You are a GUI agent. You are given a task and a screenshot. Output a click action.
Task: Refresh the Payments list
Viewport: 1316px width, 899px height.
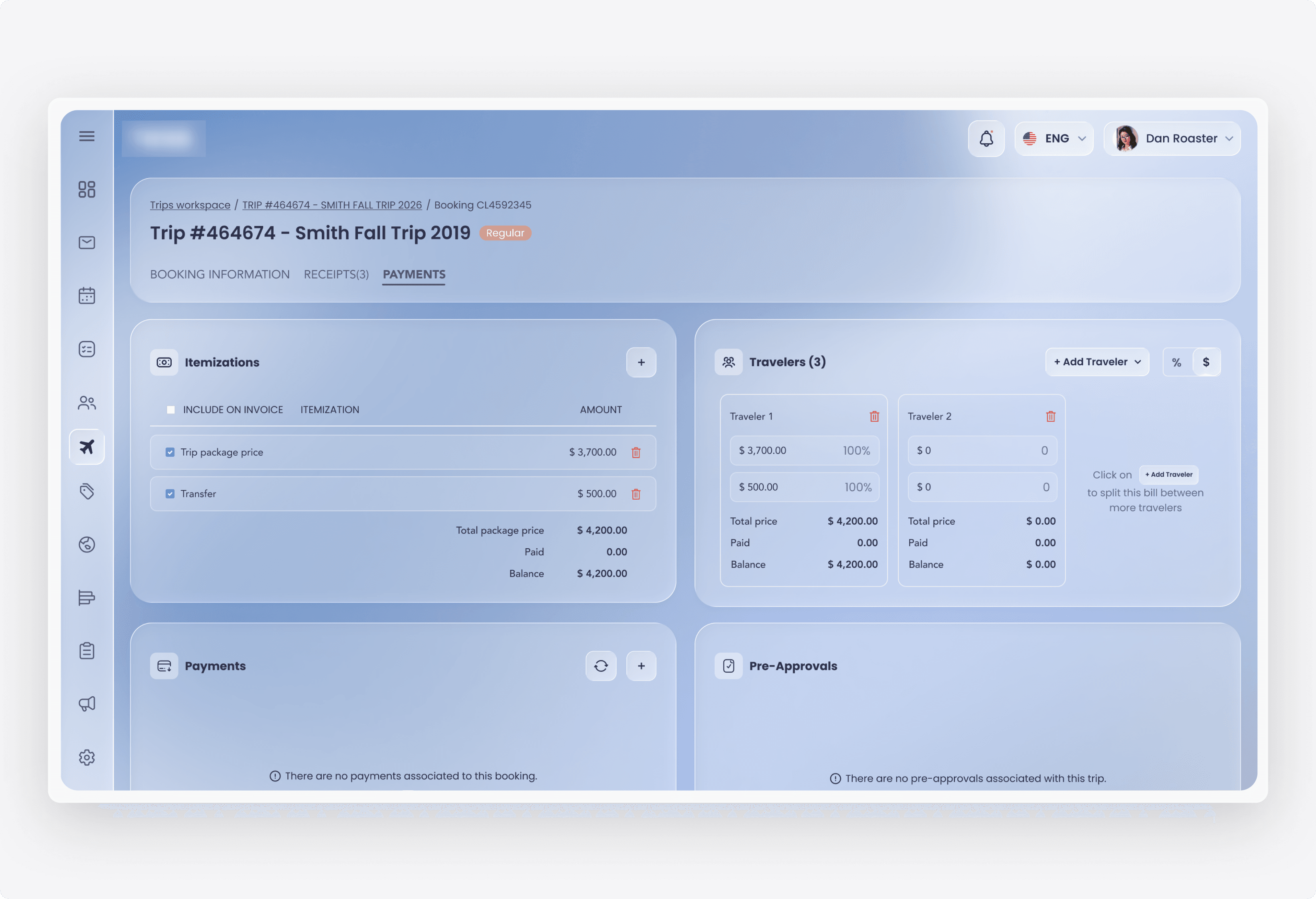point(601,666)
